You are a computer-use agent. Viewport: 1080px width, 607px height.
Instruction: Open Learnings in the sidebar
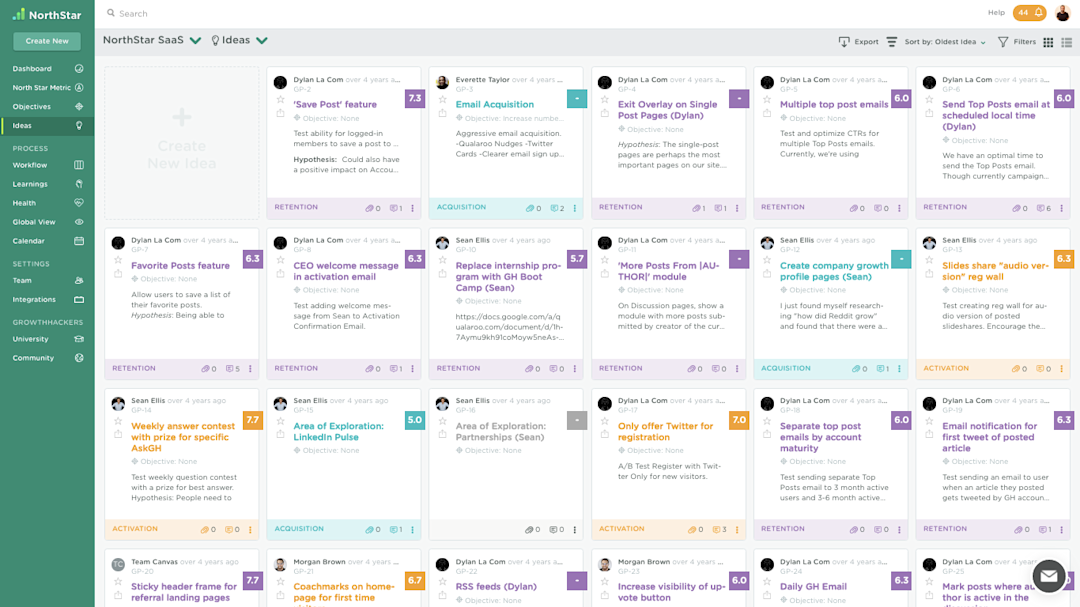47,184
